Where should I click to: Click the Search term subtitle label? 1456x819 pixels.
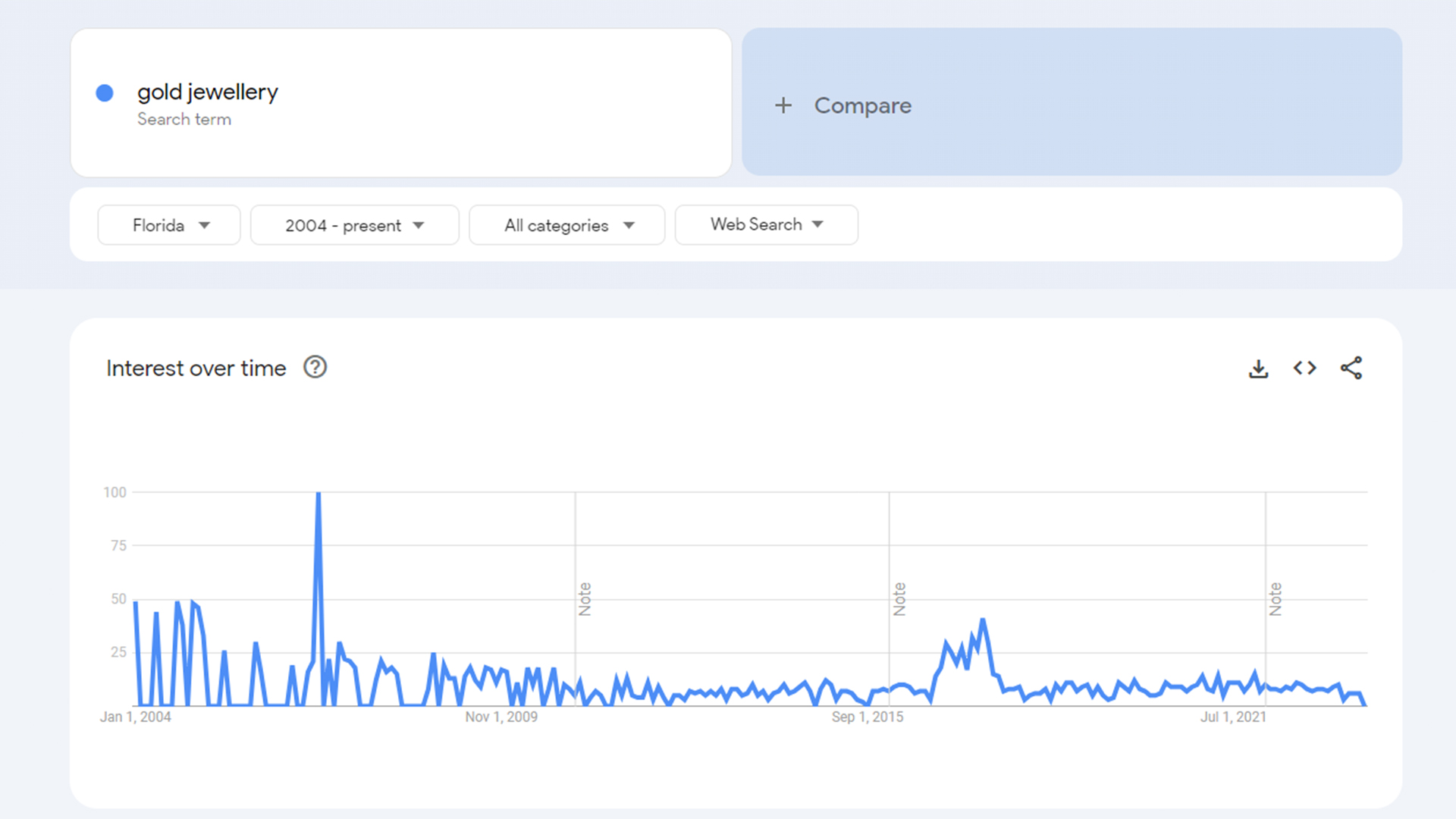point(184,119)
